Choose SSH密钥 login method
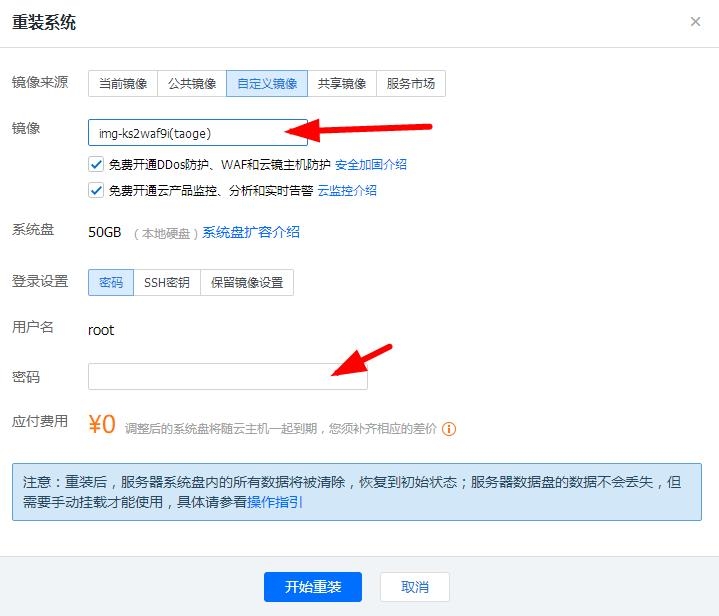Image resolution: width=719 pixels, height=616 pixels. point(167,283)
